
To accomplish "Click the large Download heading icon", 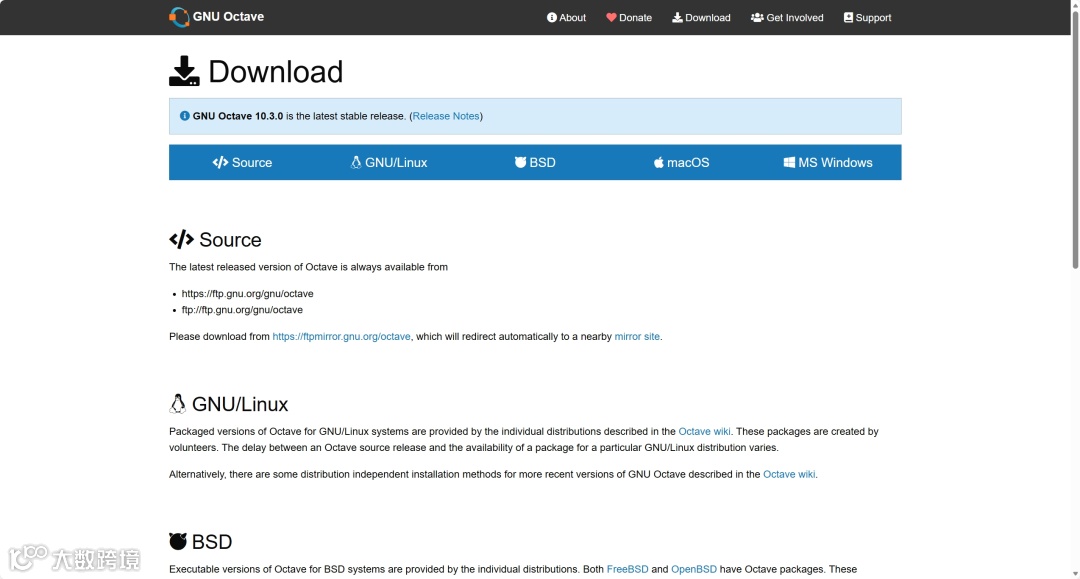I will click(x=184, y=71).
